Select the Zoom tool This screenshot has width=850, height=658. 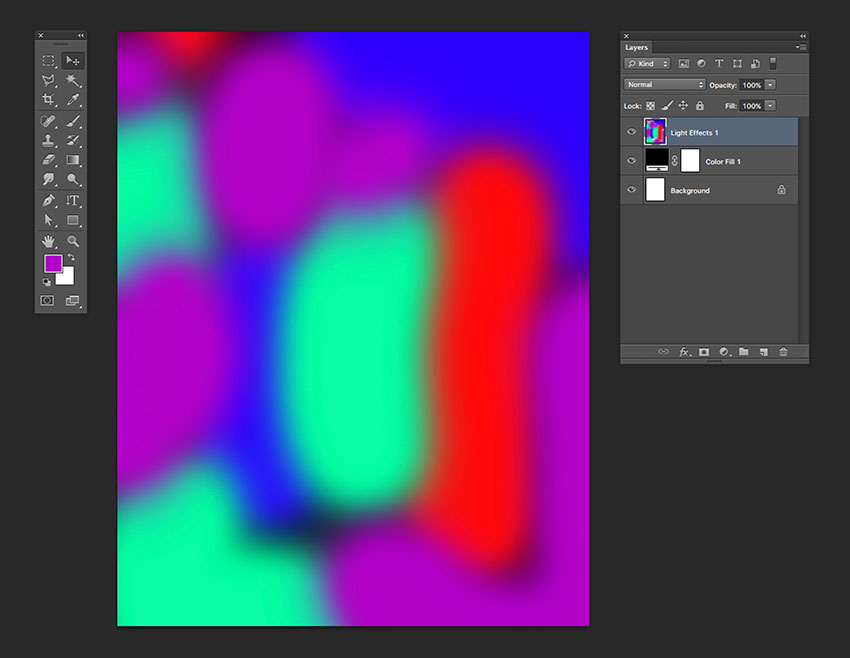click(73, 241)
